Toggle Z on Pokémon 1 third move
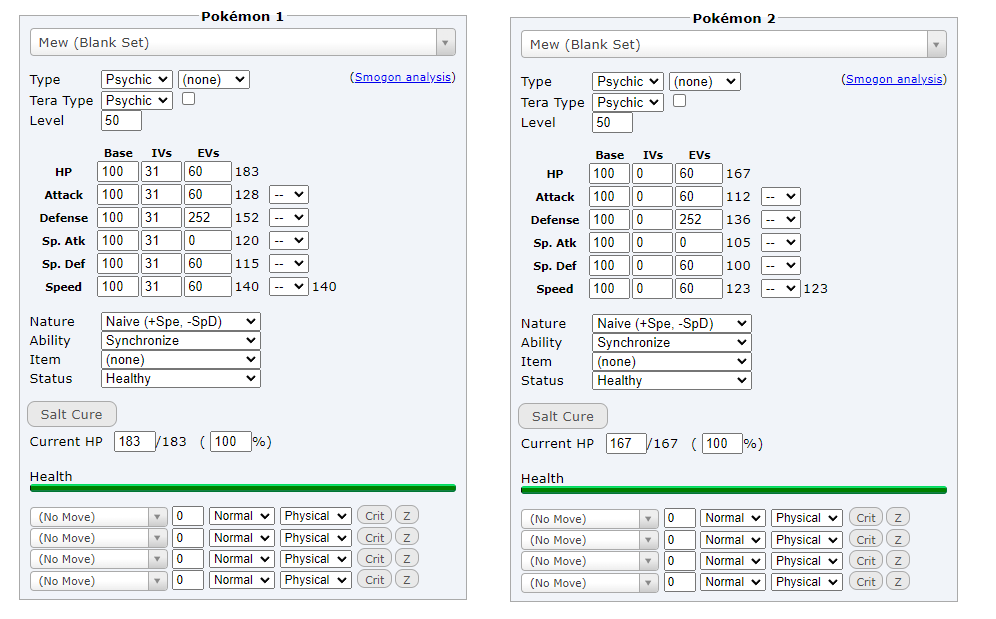 (x=407, y=558)
